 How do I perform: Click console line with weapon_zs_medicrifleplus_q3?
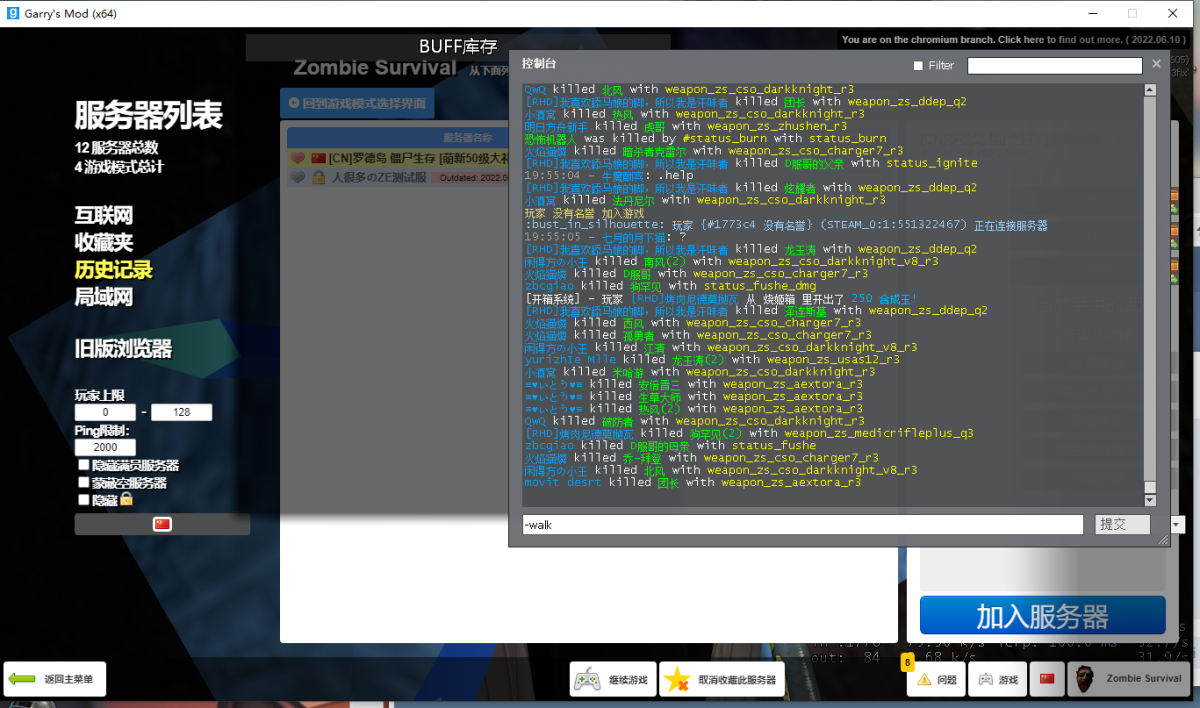click(x=748, y=433)
